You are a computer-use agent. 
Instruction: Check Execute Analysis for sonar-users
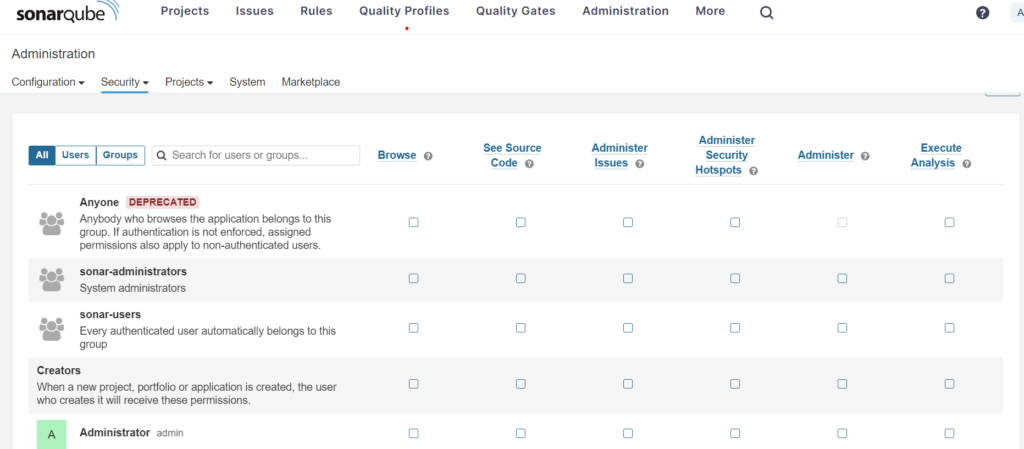949,328
